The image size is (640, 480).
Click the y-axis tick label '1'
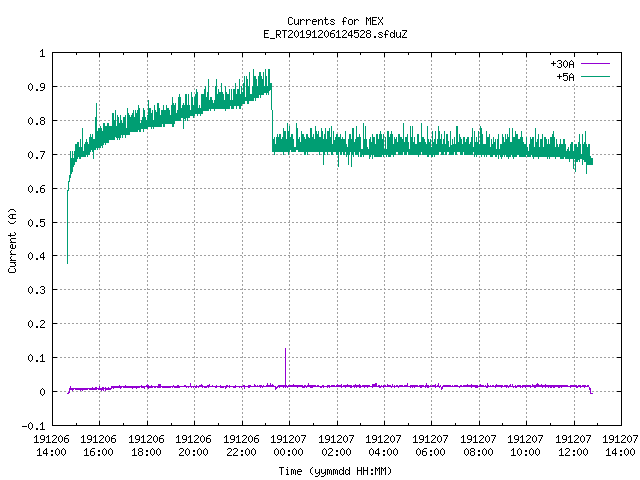pyautogui.click(x=42, y=53)
